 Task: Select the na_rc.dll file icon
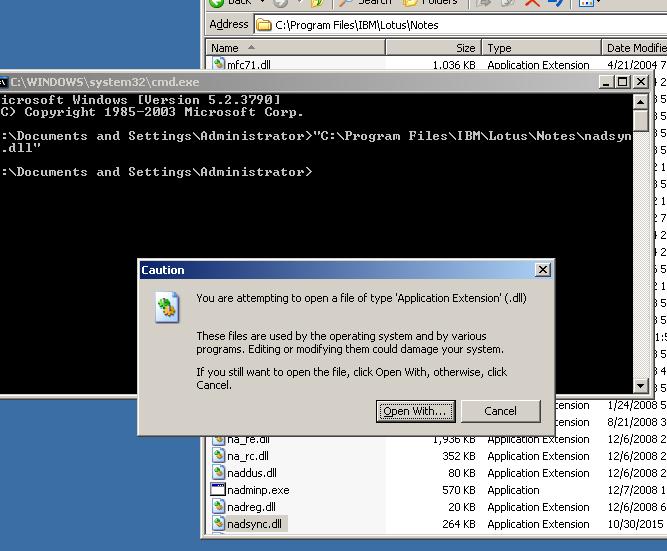[218, 456]
